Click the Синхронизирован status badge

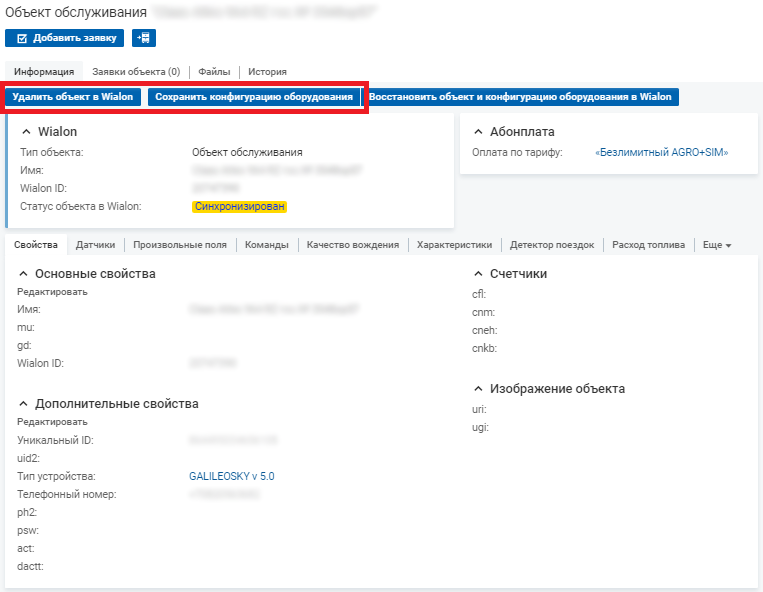(239, 206)
